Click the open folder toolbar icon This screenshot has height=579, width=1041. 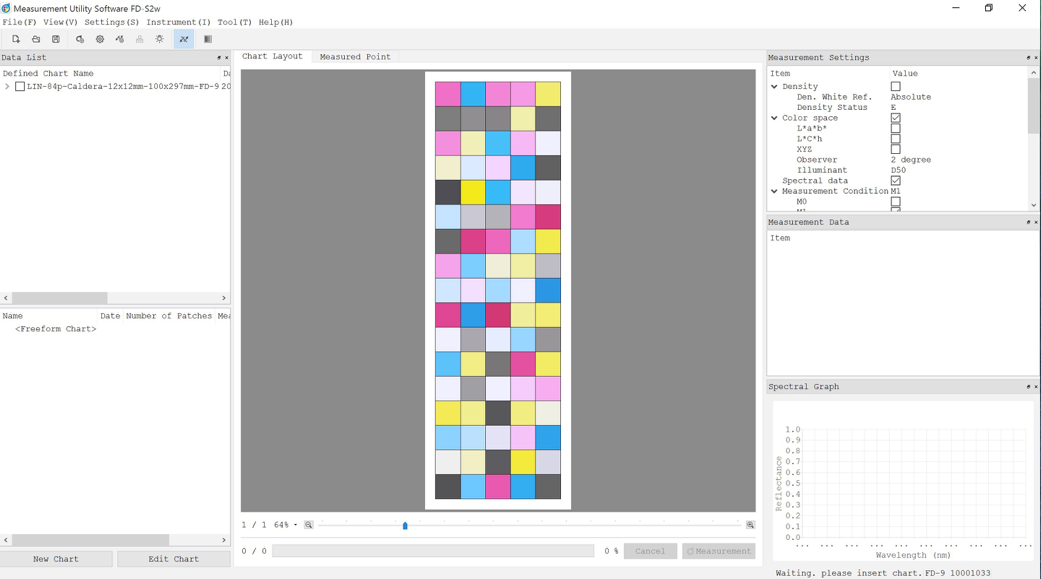tap(36, 39)
